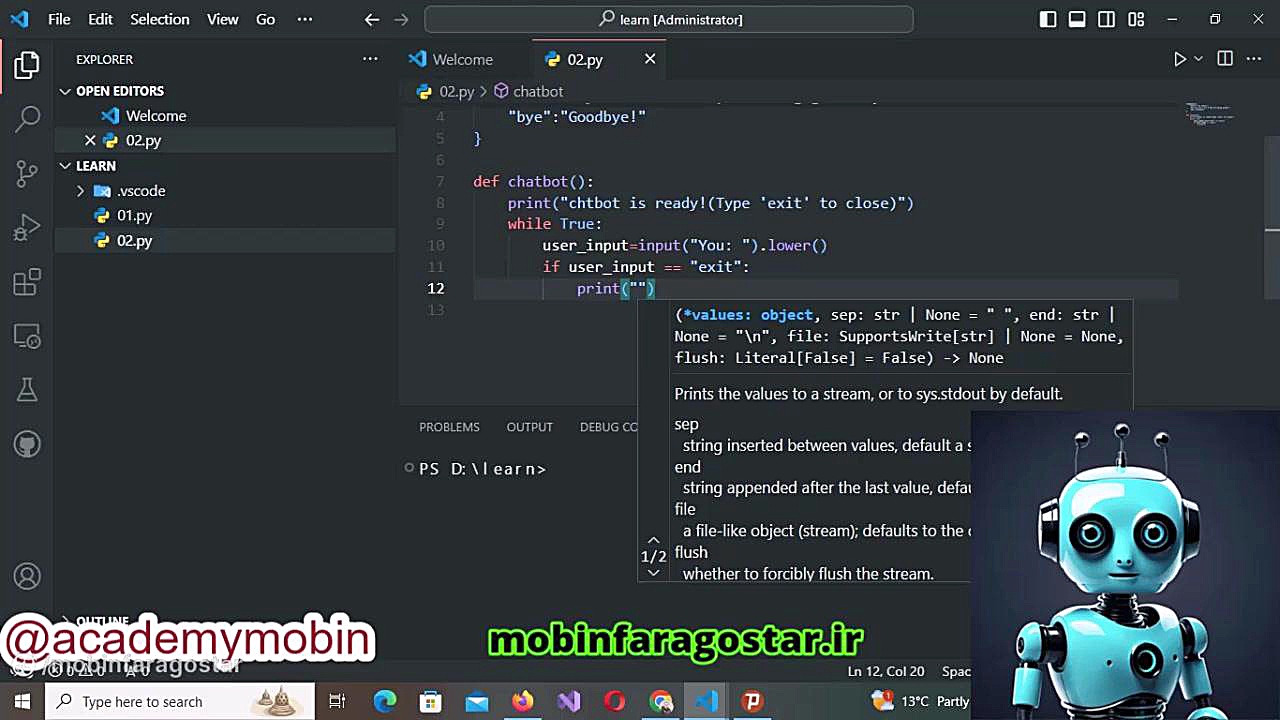Toggle the secondary side bar layout button
This screenshot has height=720, width=1280.
[1106, 19]
